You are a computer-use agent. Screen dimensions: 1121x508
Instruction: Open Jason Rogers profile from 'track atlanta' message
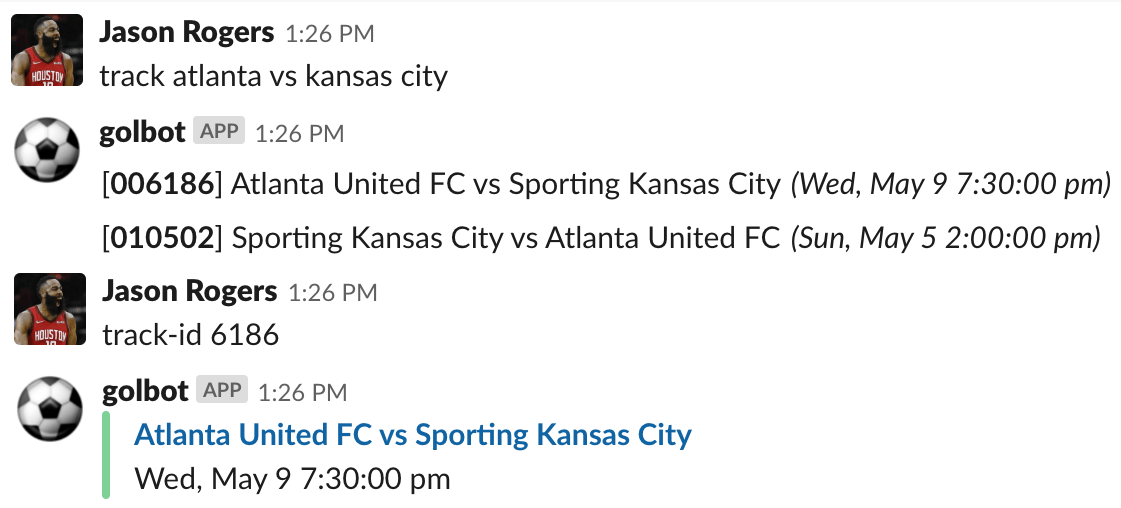186,32
